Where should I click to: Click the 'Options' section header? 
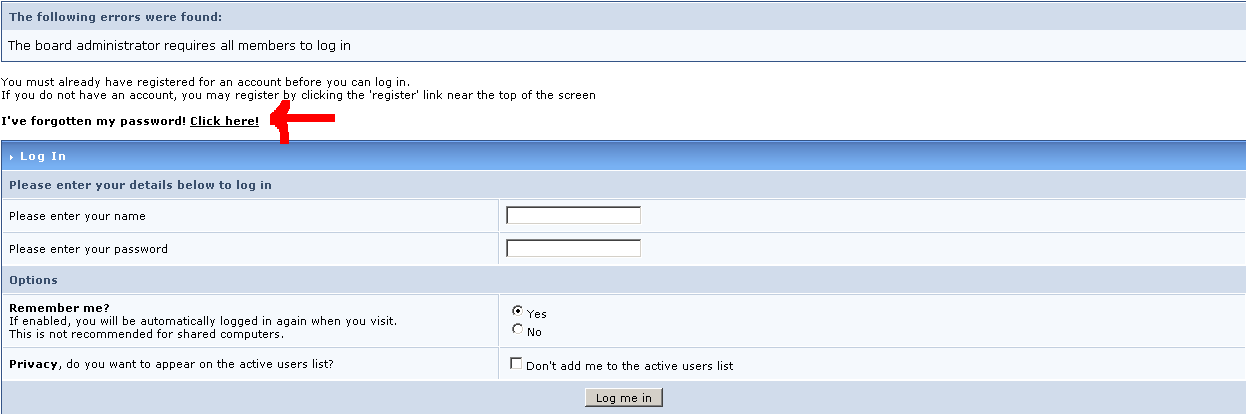coord(33,280)
